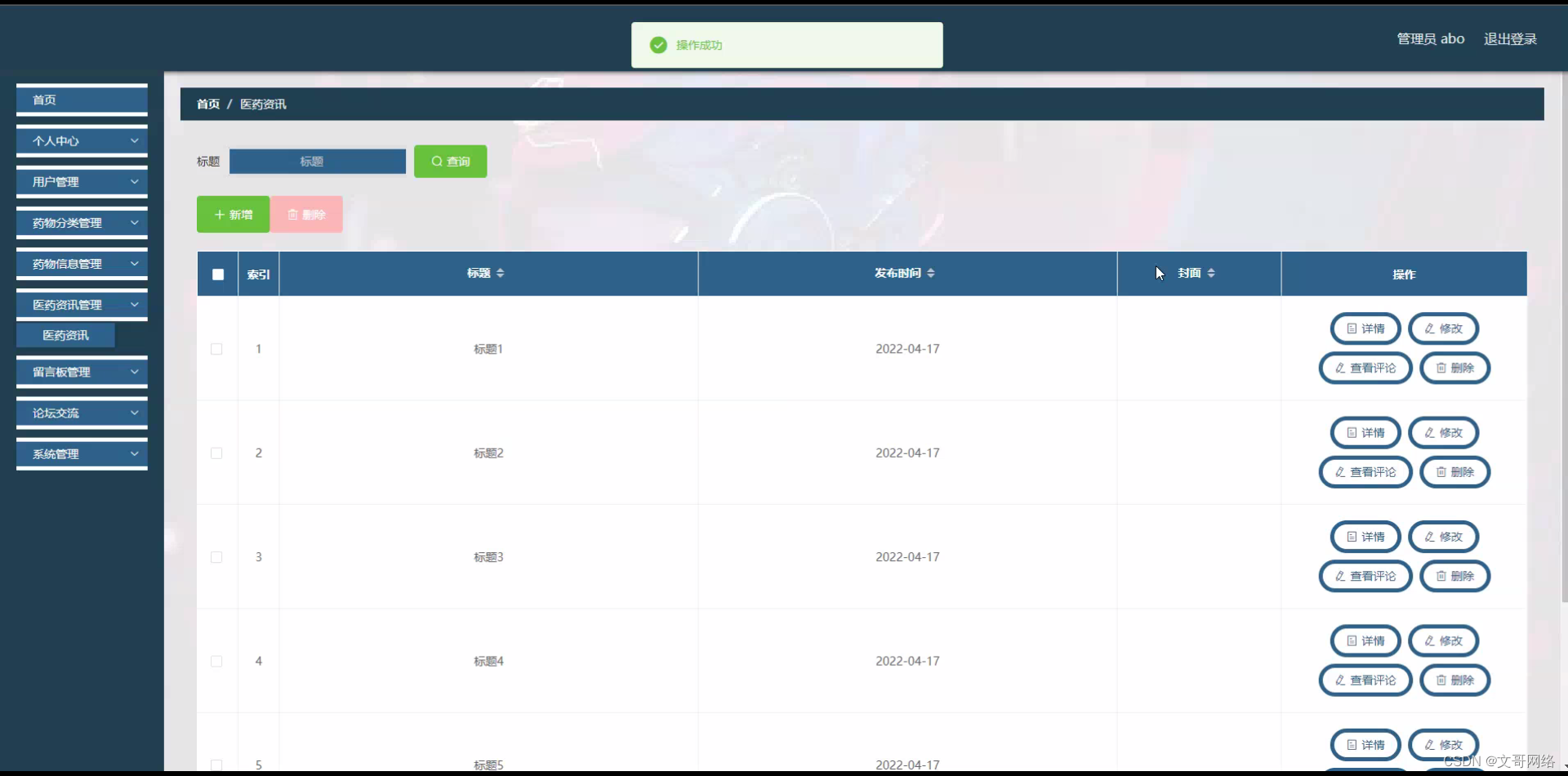Open 查看评论 comments icon for 标题3
1568x776 pixels.
(1339, 576)
